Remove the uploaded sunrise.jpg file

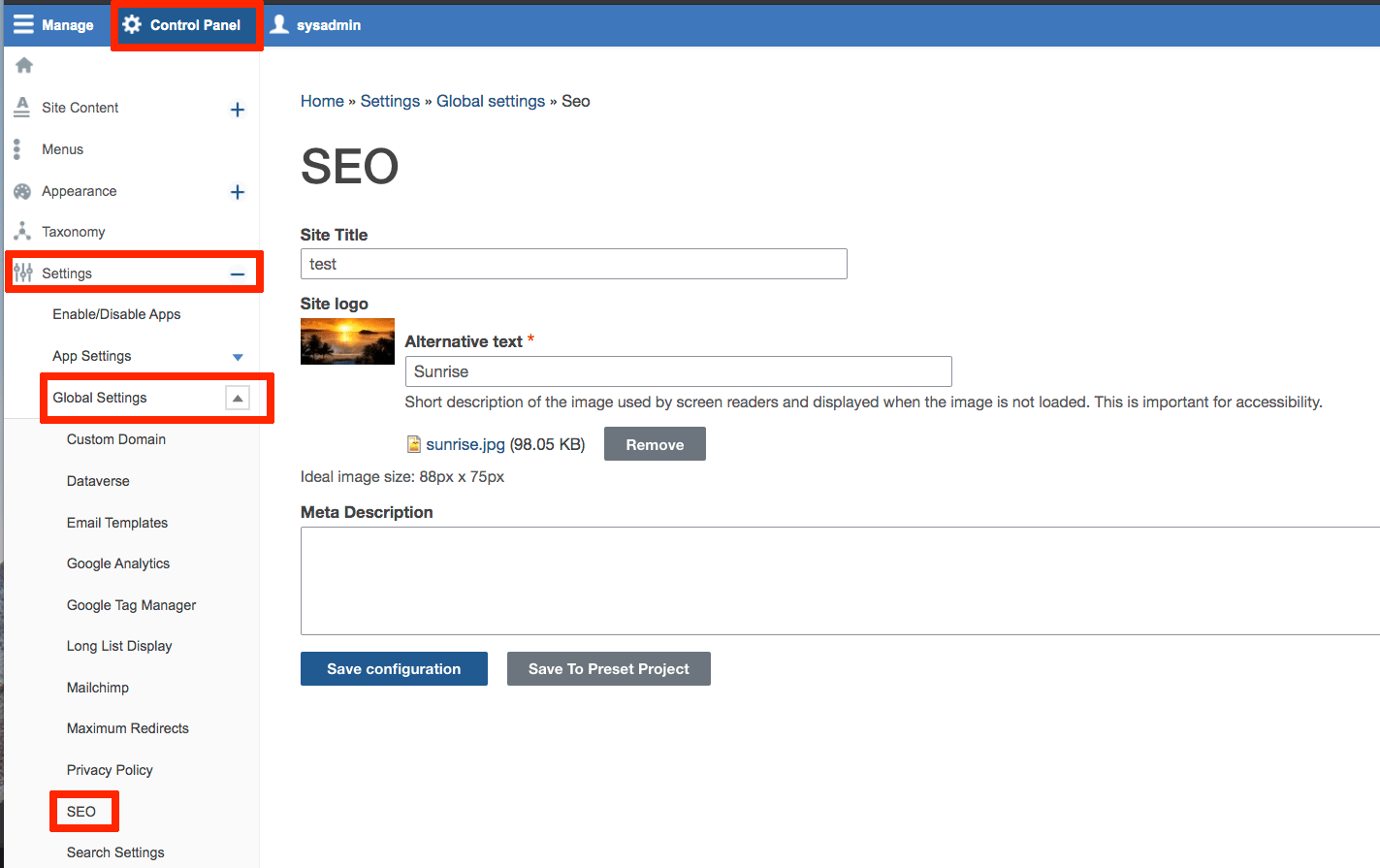[655, 443]
